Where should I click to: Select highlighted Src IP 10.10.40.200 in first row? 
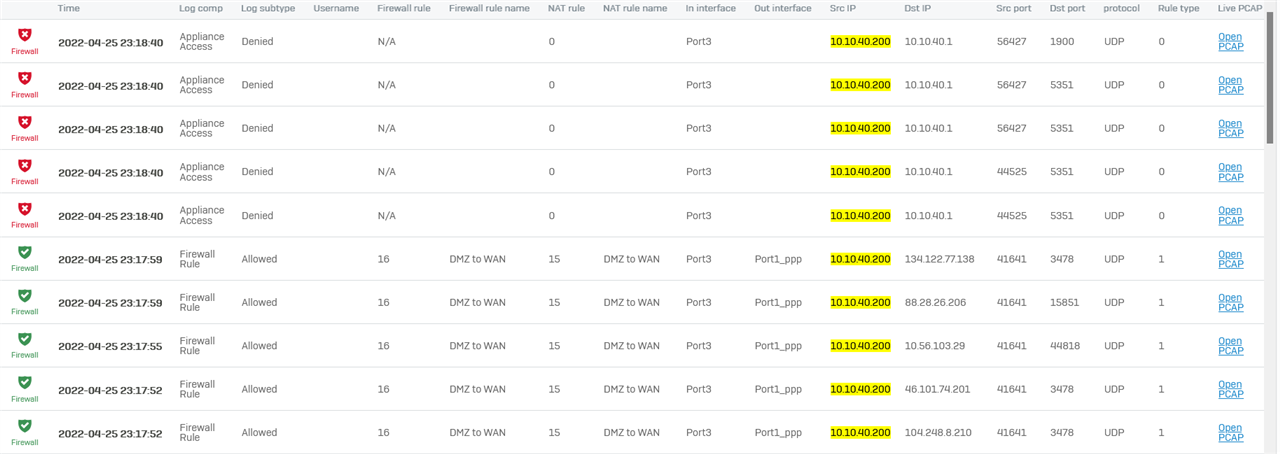(860, 42)
